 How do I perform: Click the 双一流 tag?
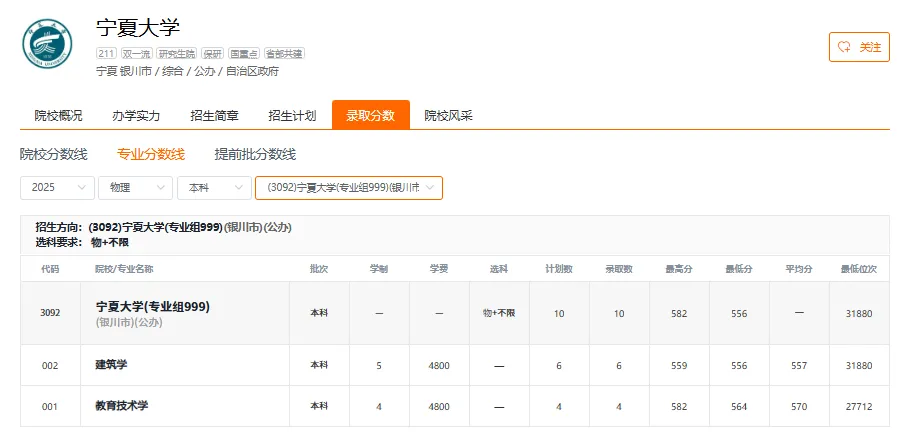tap(137, 54)
